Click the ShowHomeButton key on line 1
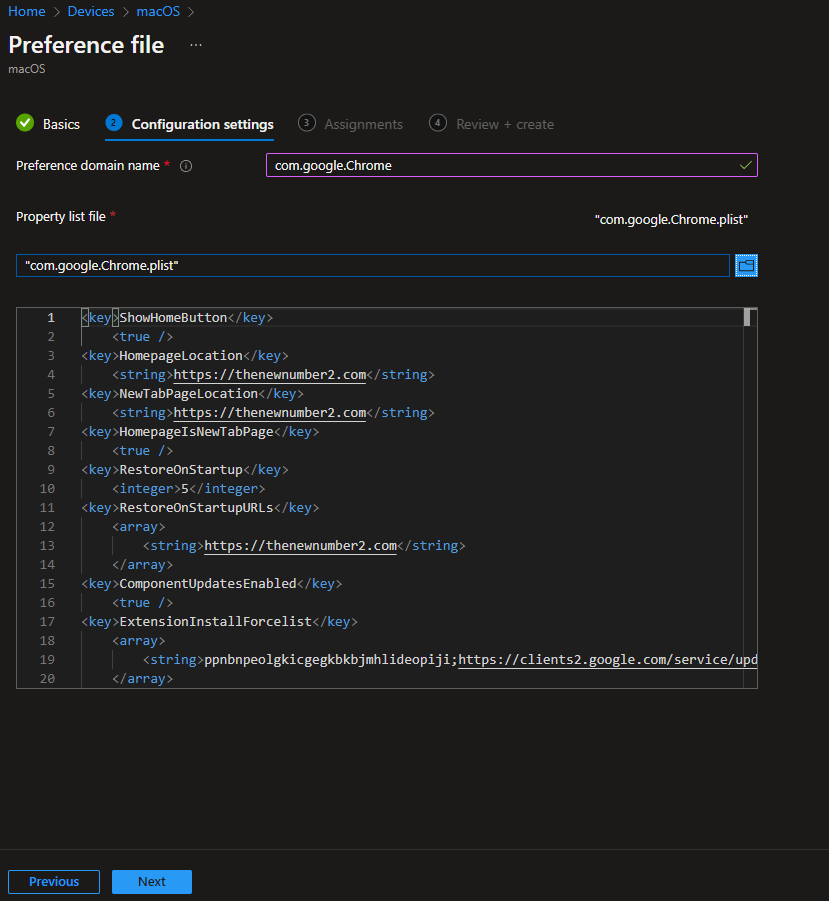Viewport: 829px width, 901px height. click(173, 318)
